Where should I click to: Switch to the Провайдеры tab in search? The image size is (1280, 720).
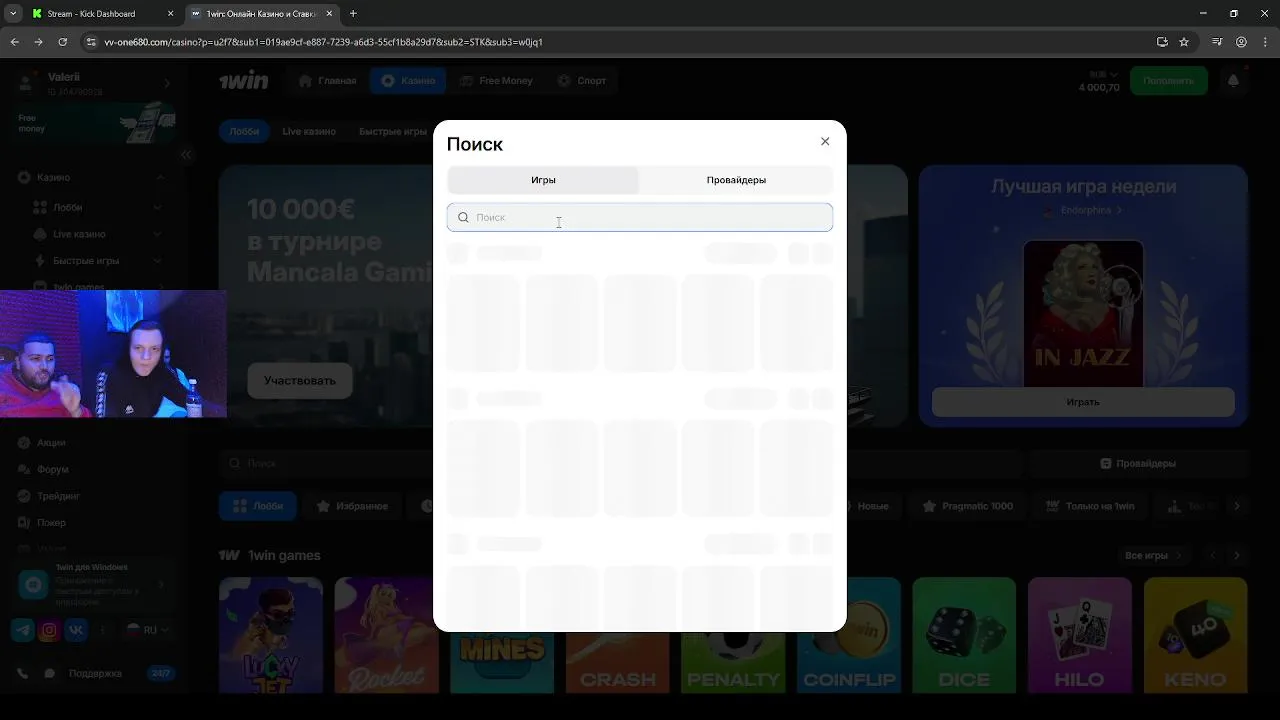(x=736, y=180)
